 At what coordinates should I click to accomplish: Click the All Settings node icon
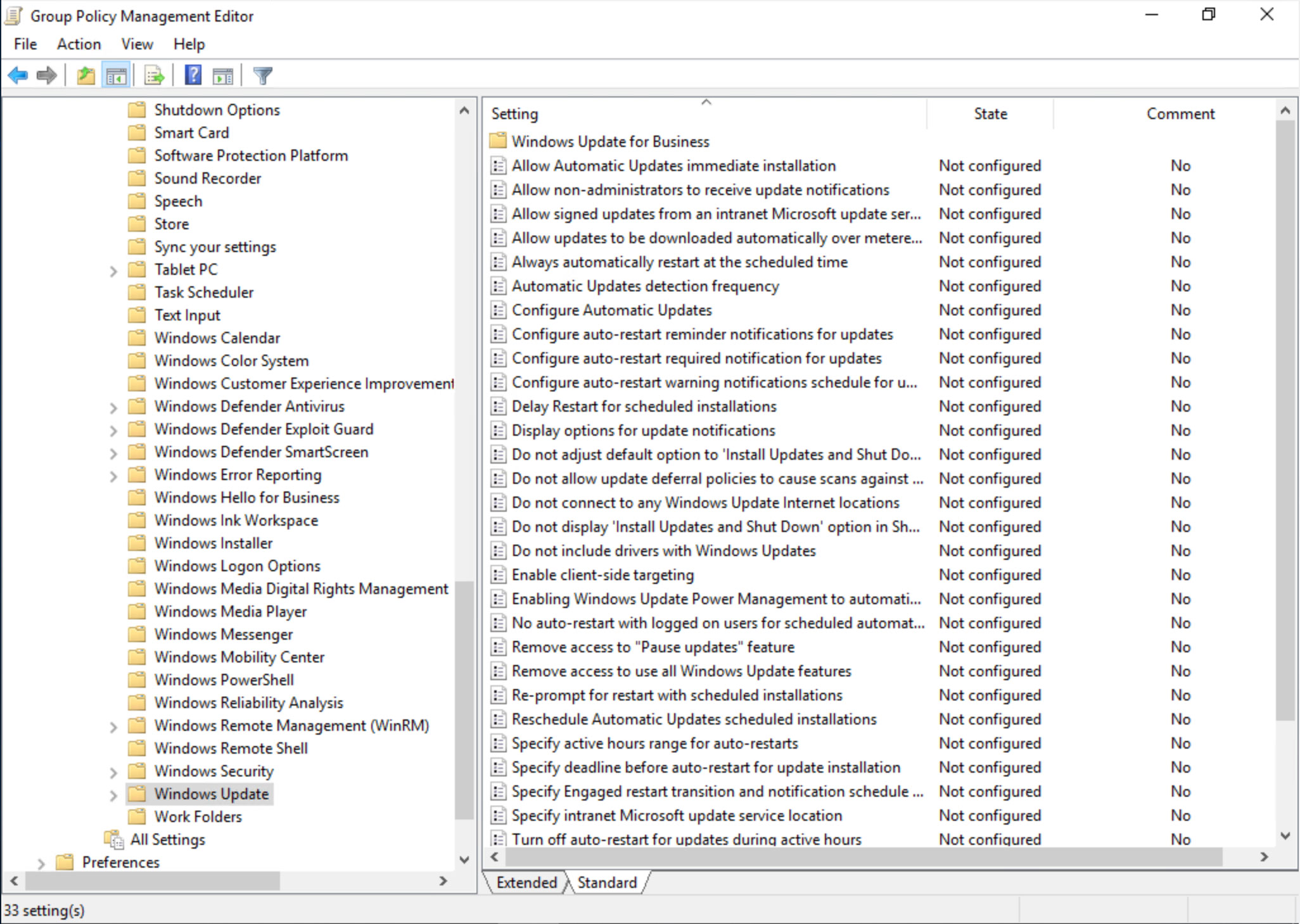point(114,839)
